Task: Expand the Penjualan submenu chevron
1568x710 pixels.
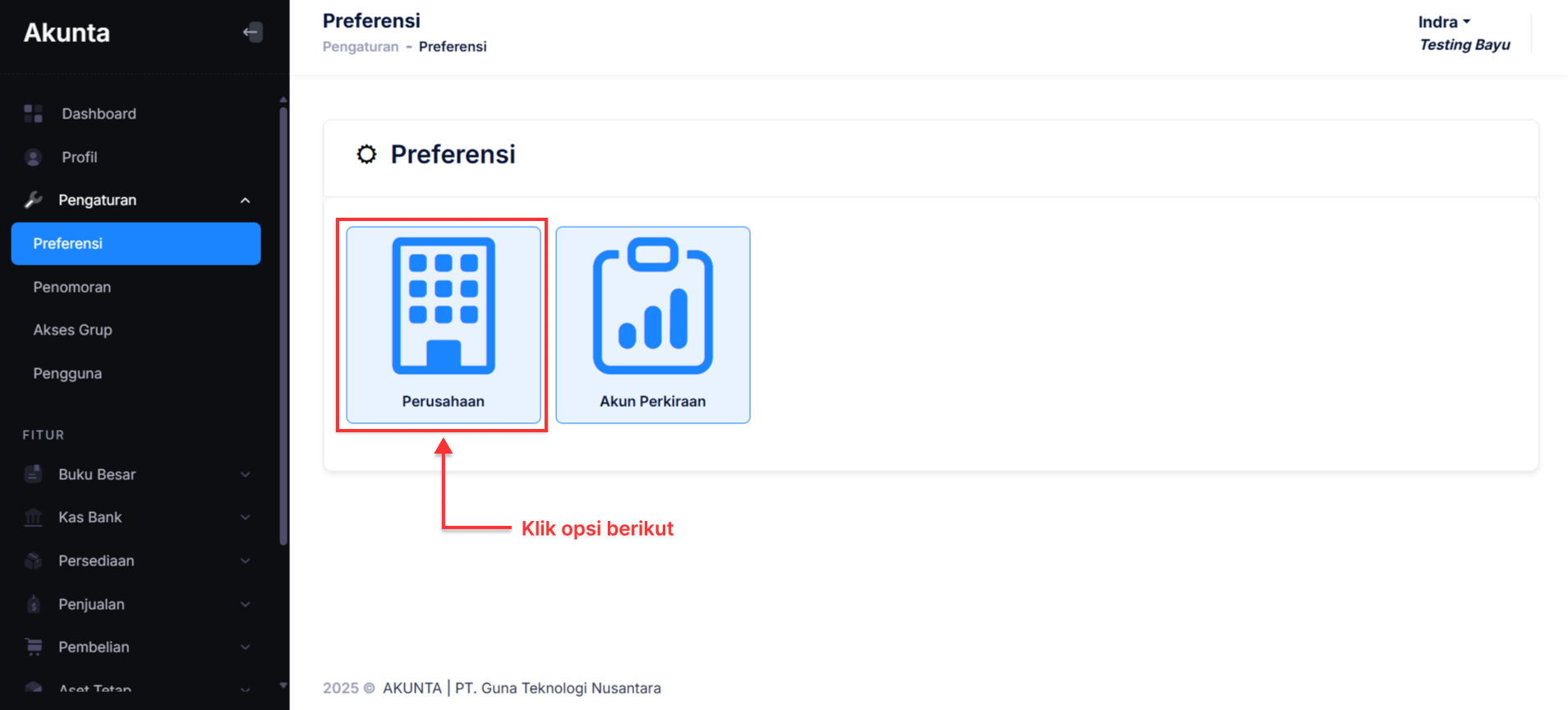Action: (245, 604)
